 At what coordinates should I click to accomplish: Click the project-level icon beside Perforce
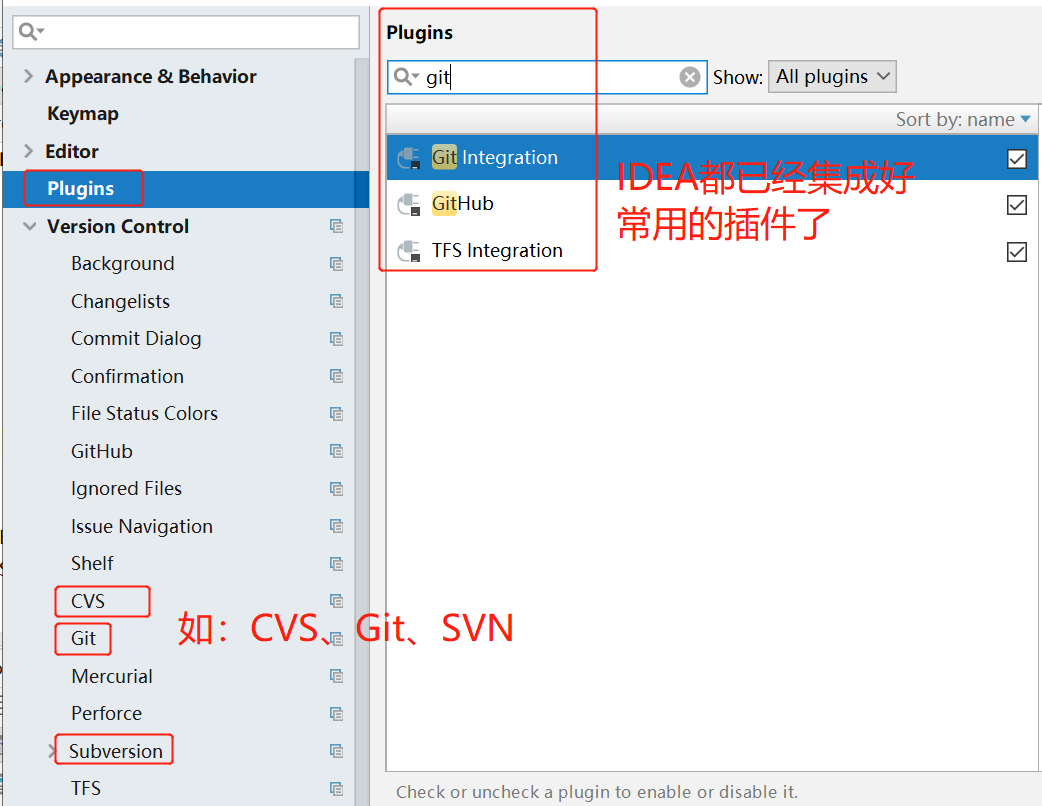click(336, 714)
